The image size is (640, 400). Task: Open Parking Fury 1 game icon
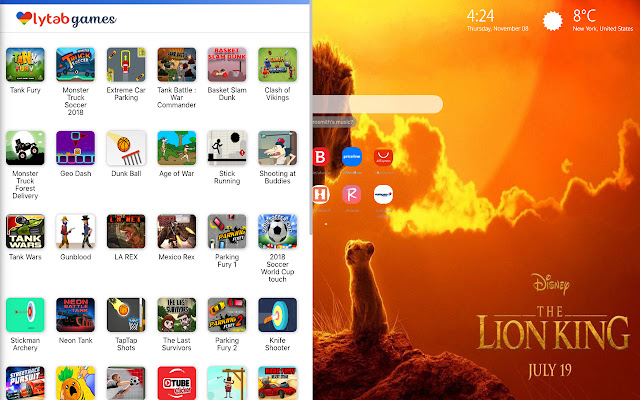click(227, 231)
